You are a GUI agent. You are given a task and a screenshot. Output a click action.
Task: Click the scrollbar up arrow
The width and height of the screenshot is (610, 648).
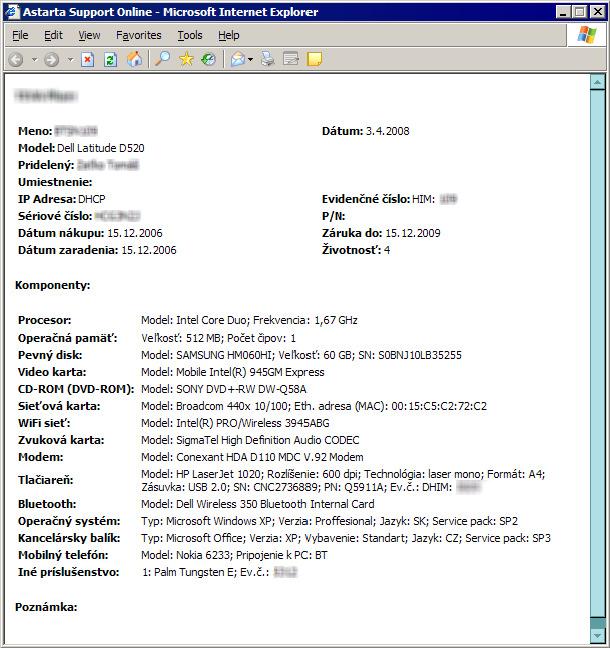597,82
